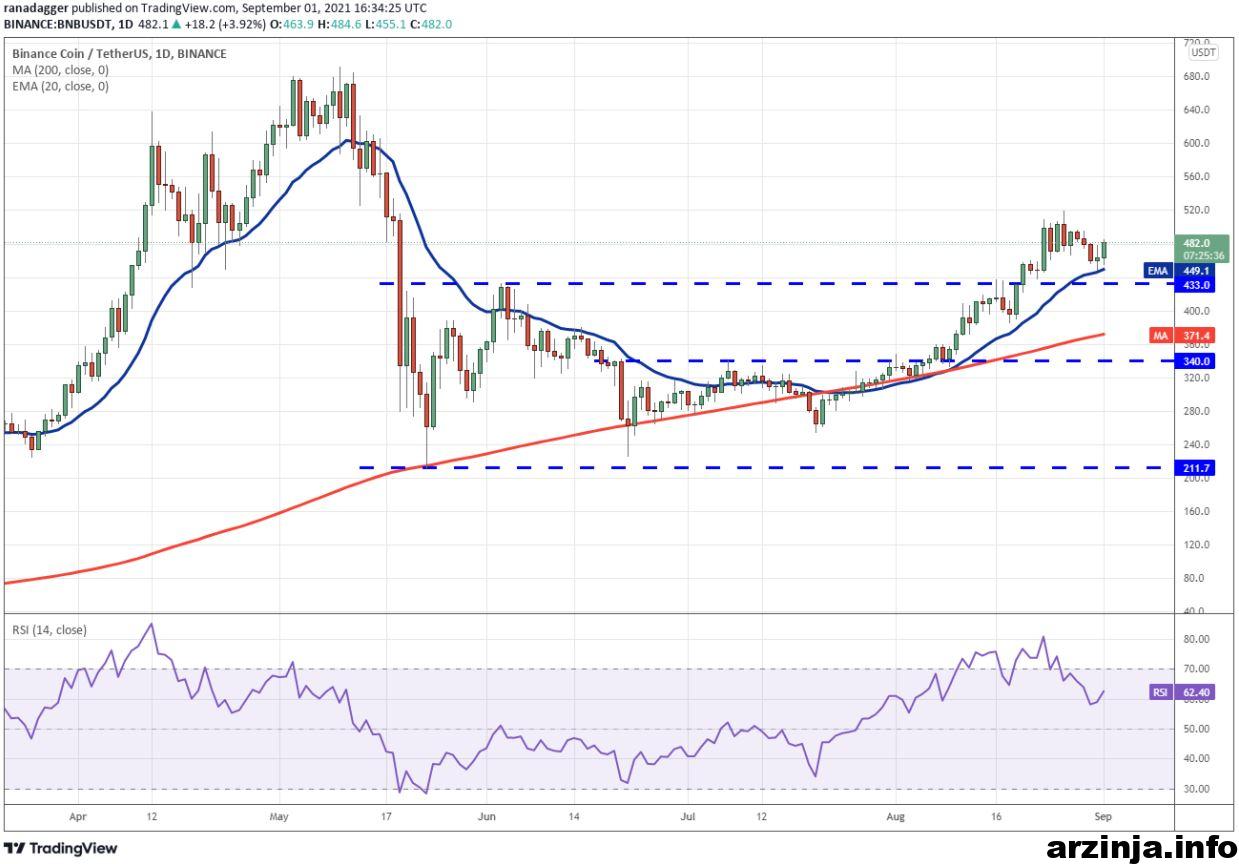Click the Aug label on time axis
This screenshot has width=1239, height=864.
pos(897,816)
